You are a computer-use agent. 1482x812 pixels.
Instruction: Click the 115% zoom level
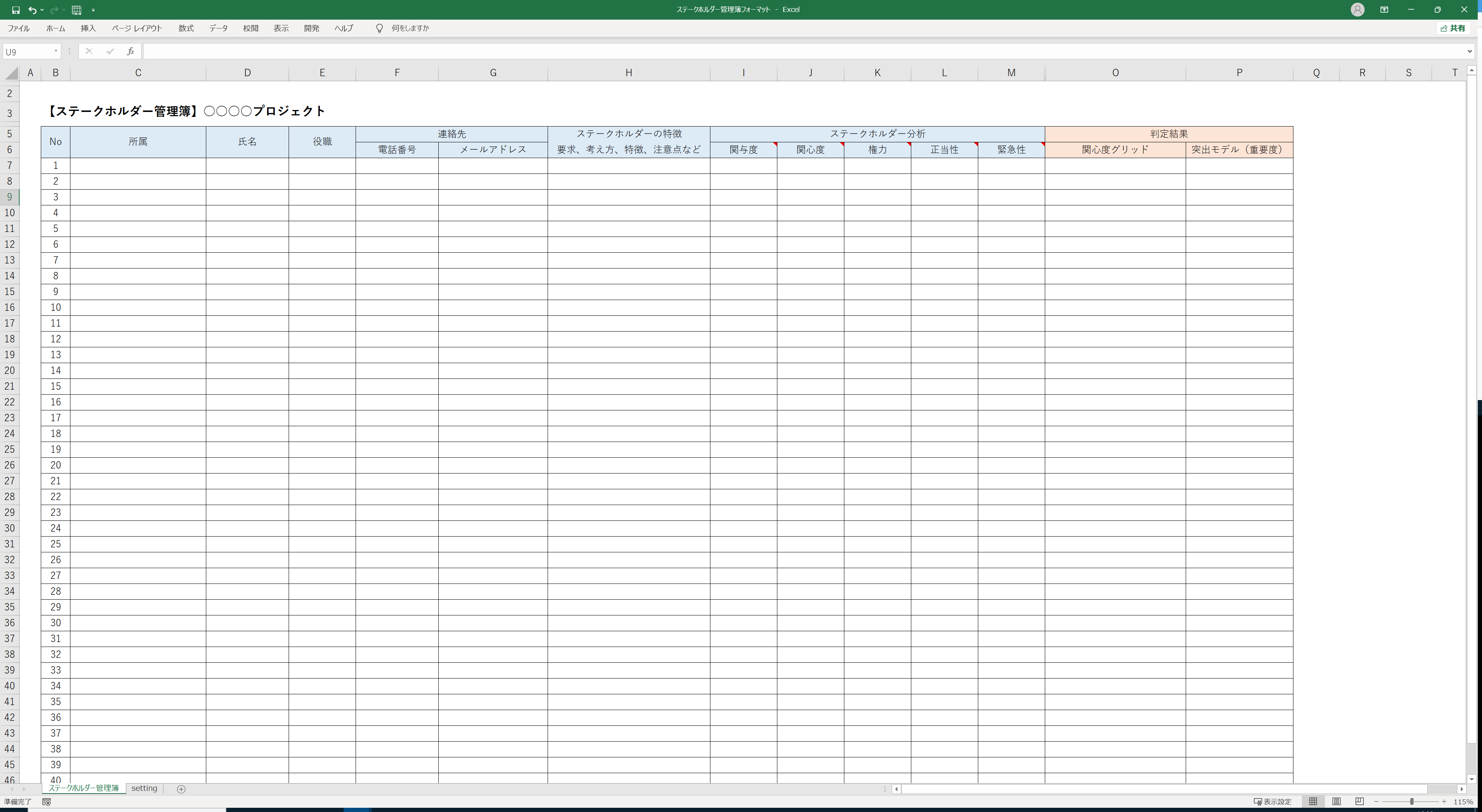(x=1463, y=802)
